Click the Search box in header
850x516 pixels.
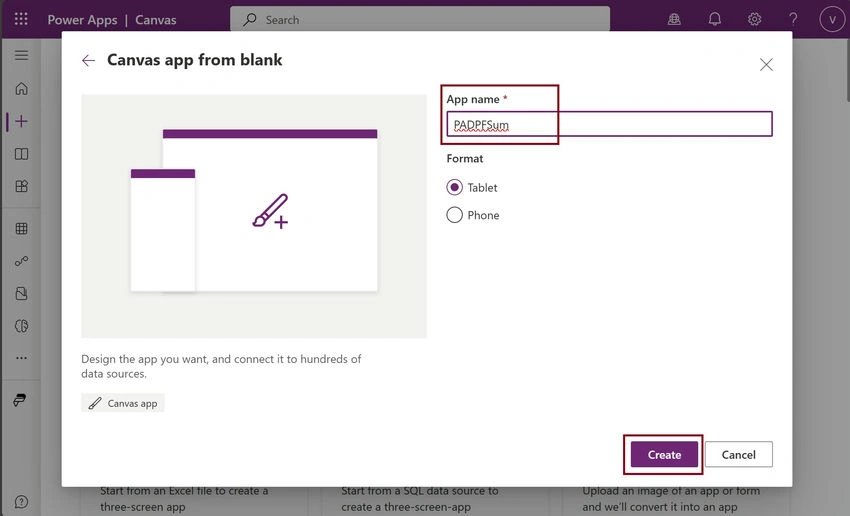tap(420, 20)
